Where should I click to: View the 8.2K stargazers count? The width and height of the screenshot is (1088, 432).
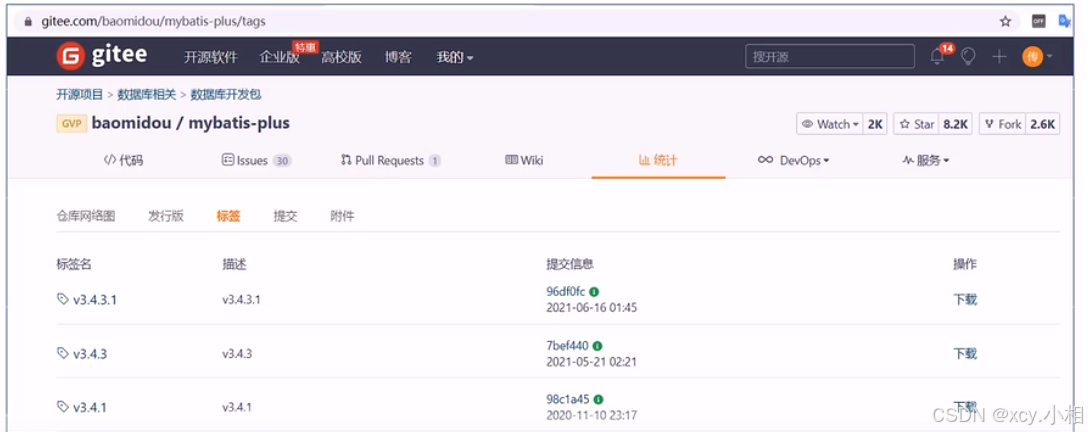[955, 124]
